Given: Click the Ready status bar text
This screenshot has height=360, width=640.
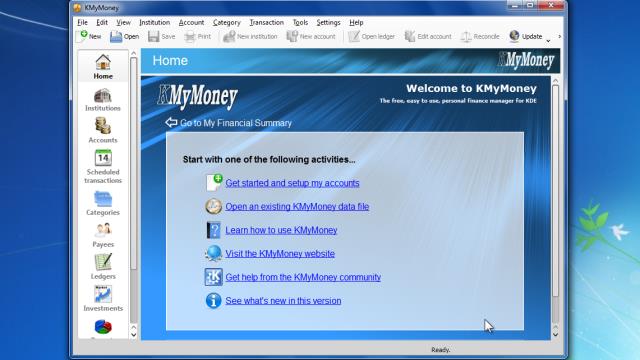Looking at the screenshot, I should tap(440, 350).
